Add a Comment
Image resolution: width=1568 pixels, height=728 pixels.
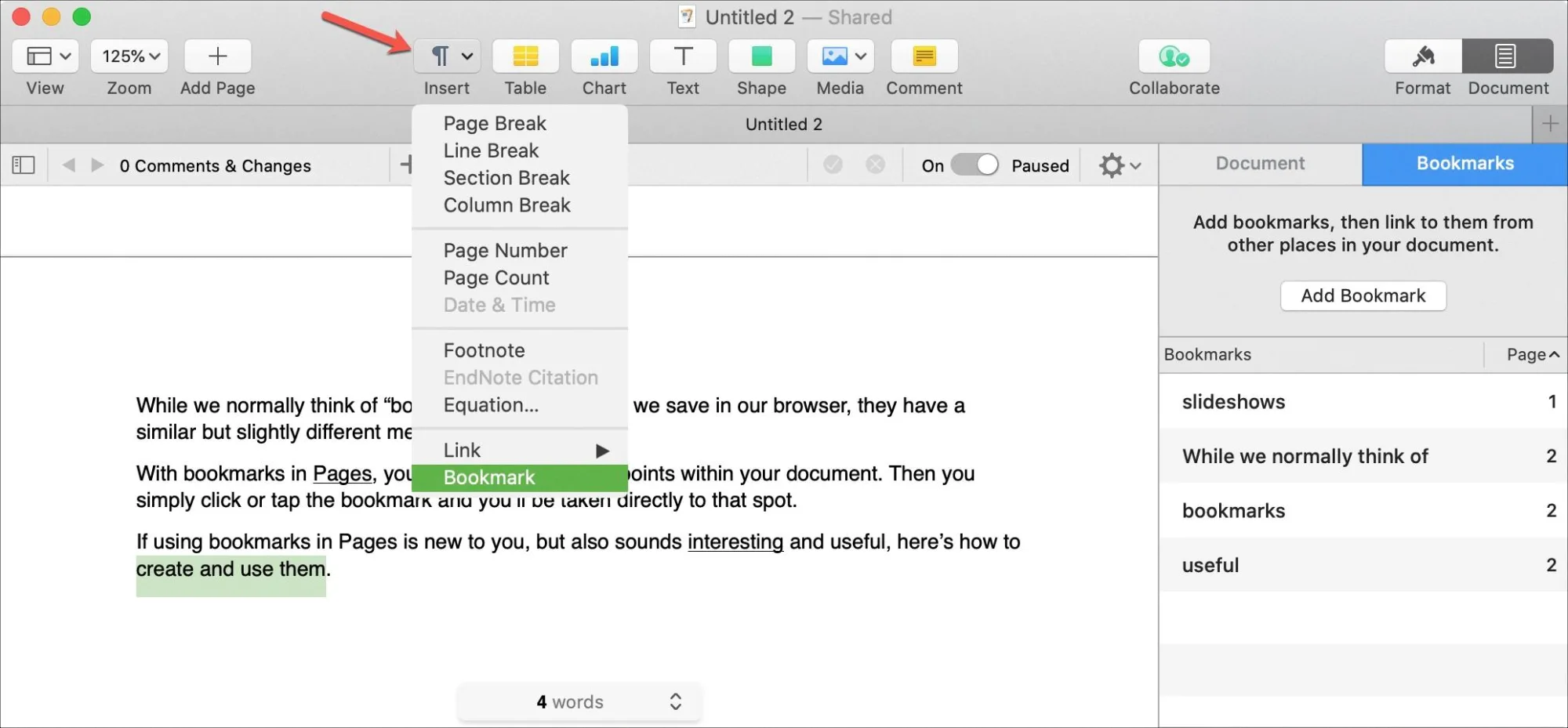pos(924,56)
